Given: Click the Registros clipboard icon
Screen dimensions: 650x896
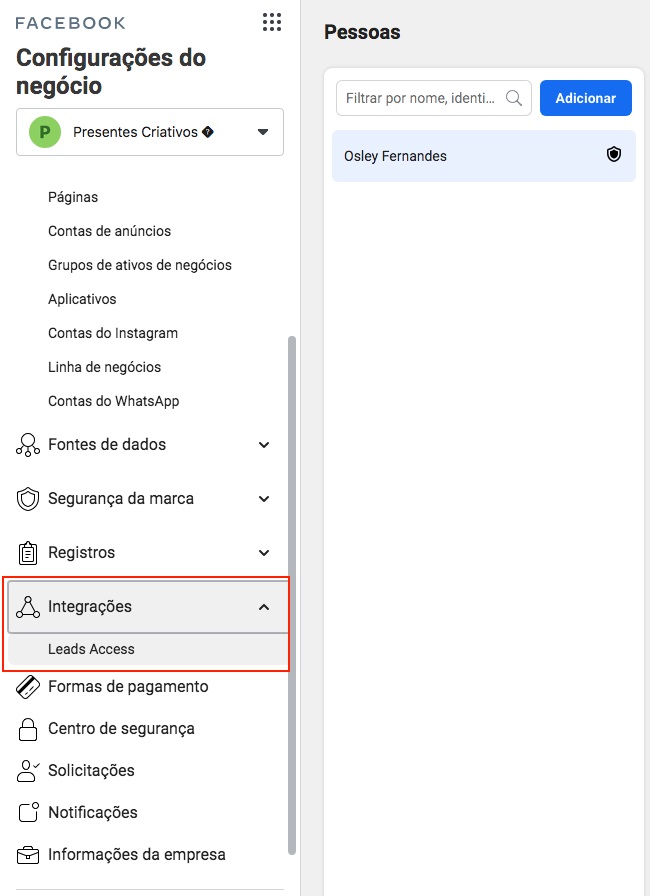Looking at the screenshot, I should (x=28, y=553).
